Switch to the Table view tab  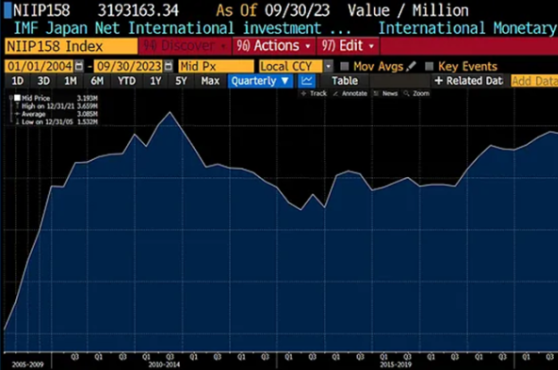point(344,81)
